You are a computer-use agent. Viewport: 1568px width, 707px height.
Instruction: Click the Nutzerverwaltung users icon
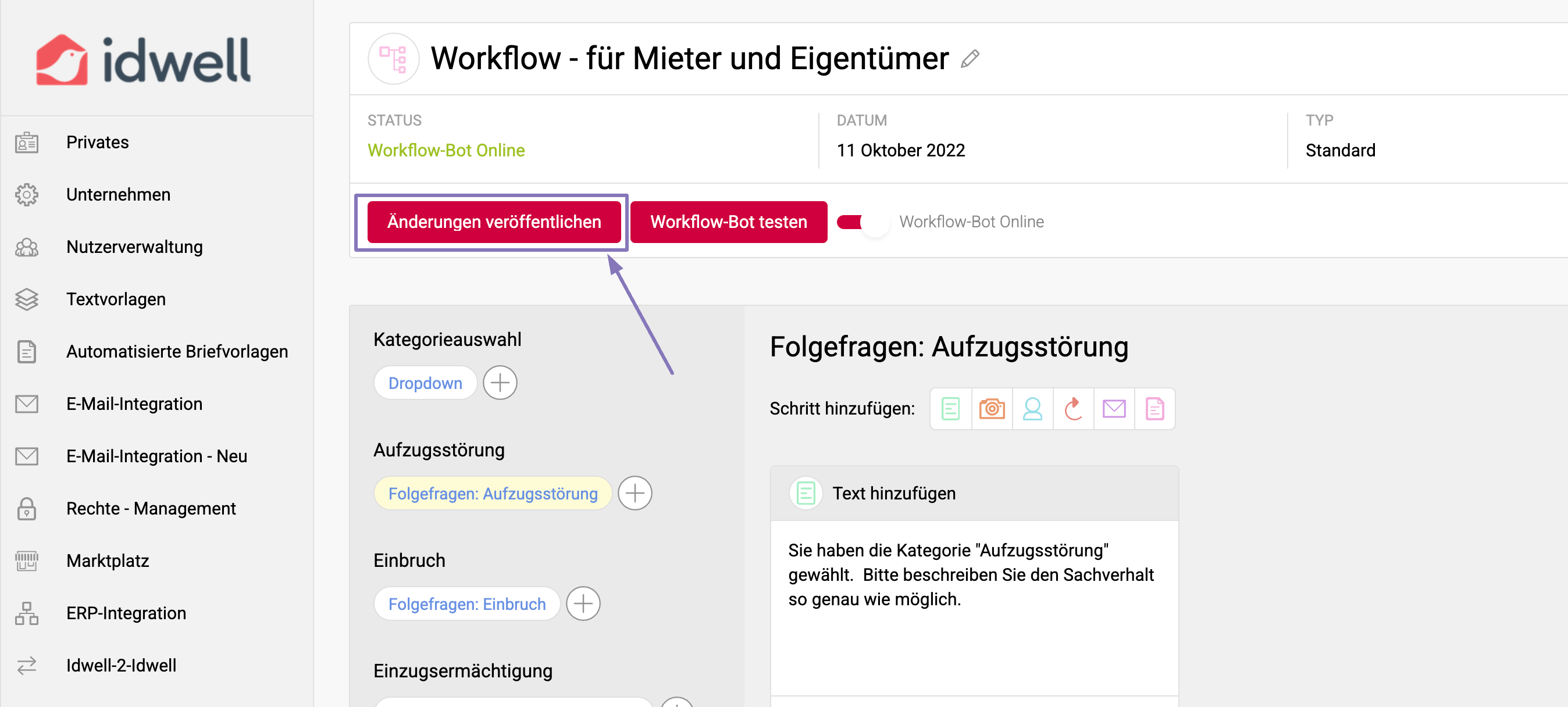27,247
